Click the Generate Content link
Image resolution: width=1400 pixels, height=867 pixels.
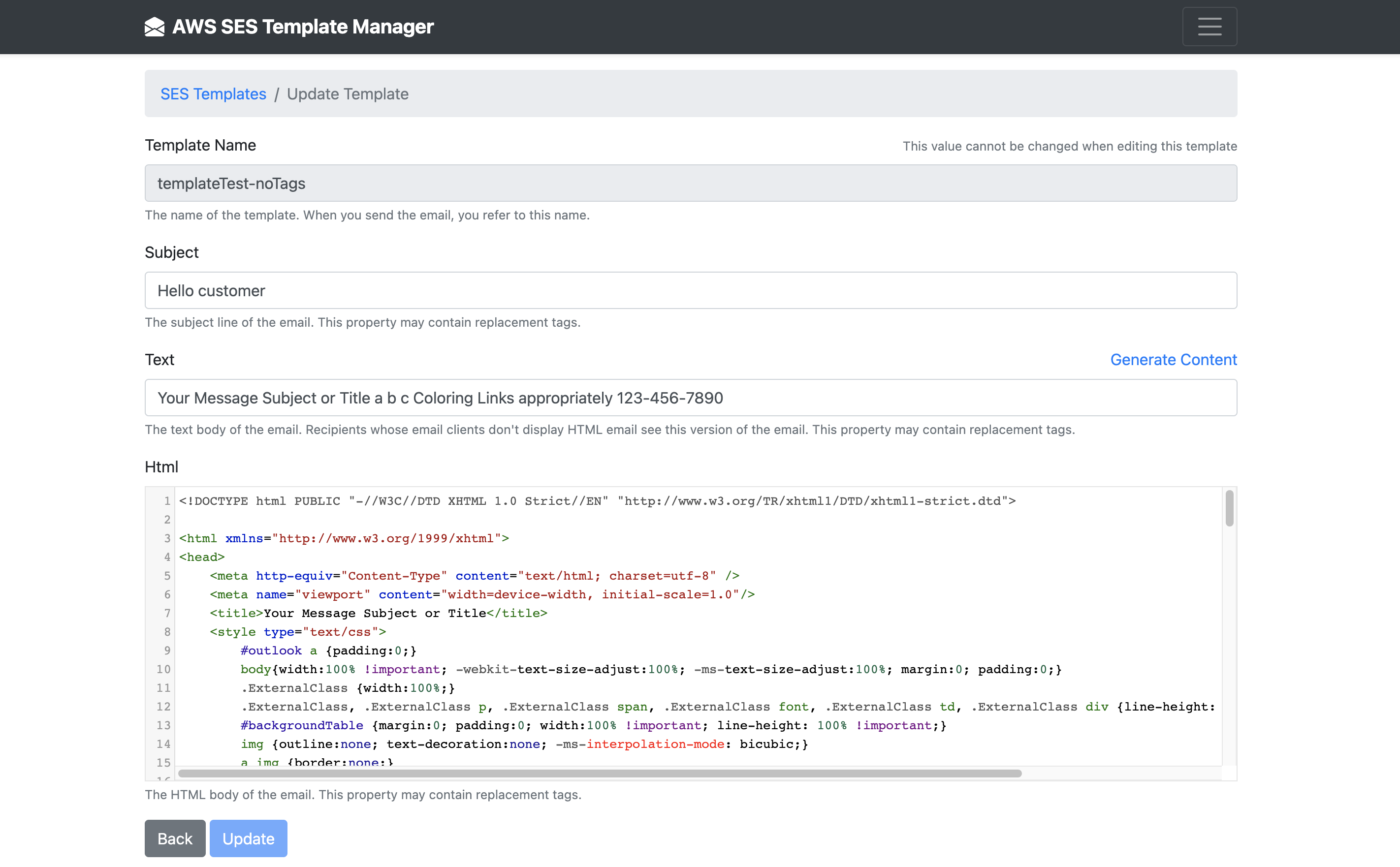(1173, 360)
